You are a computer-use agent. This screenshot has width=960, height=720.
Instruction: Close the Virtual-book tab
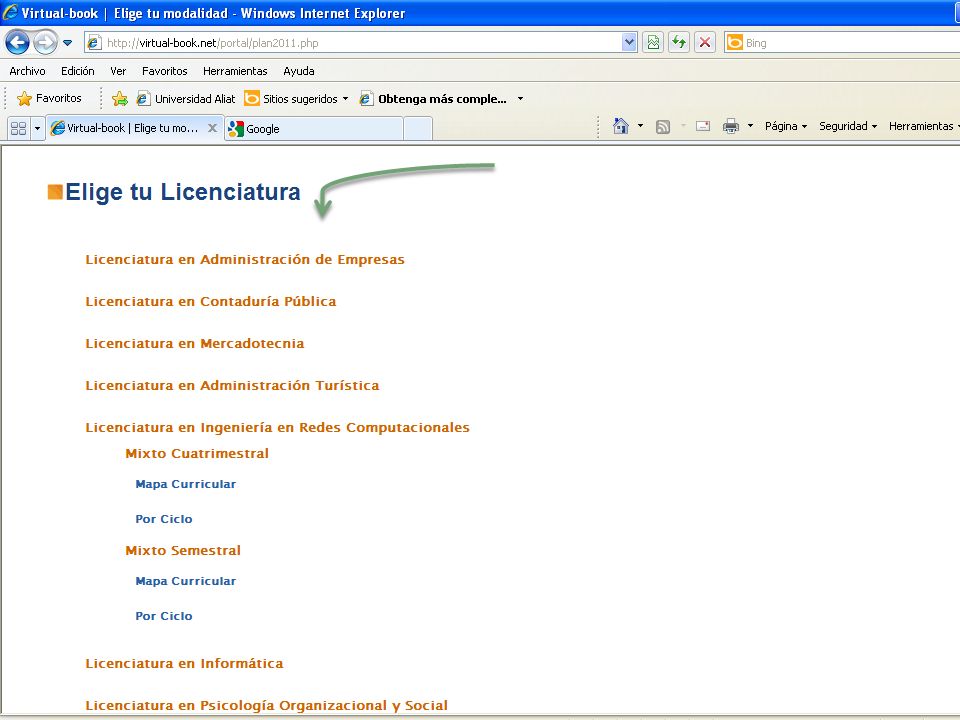[x=212, y=128]
